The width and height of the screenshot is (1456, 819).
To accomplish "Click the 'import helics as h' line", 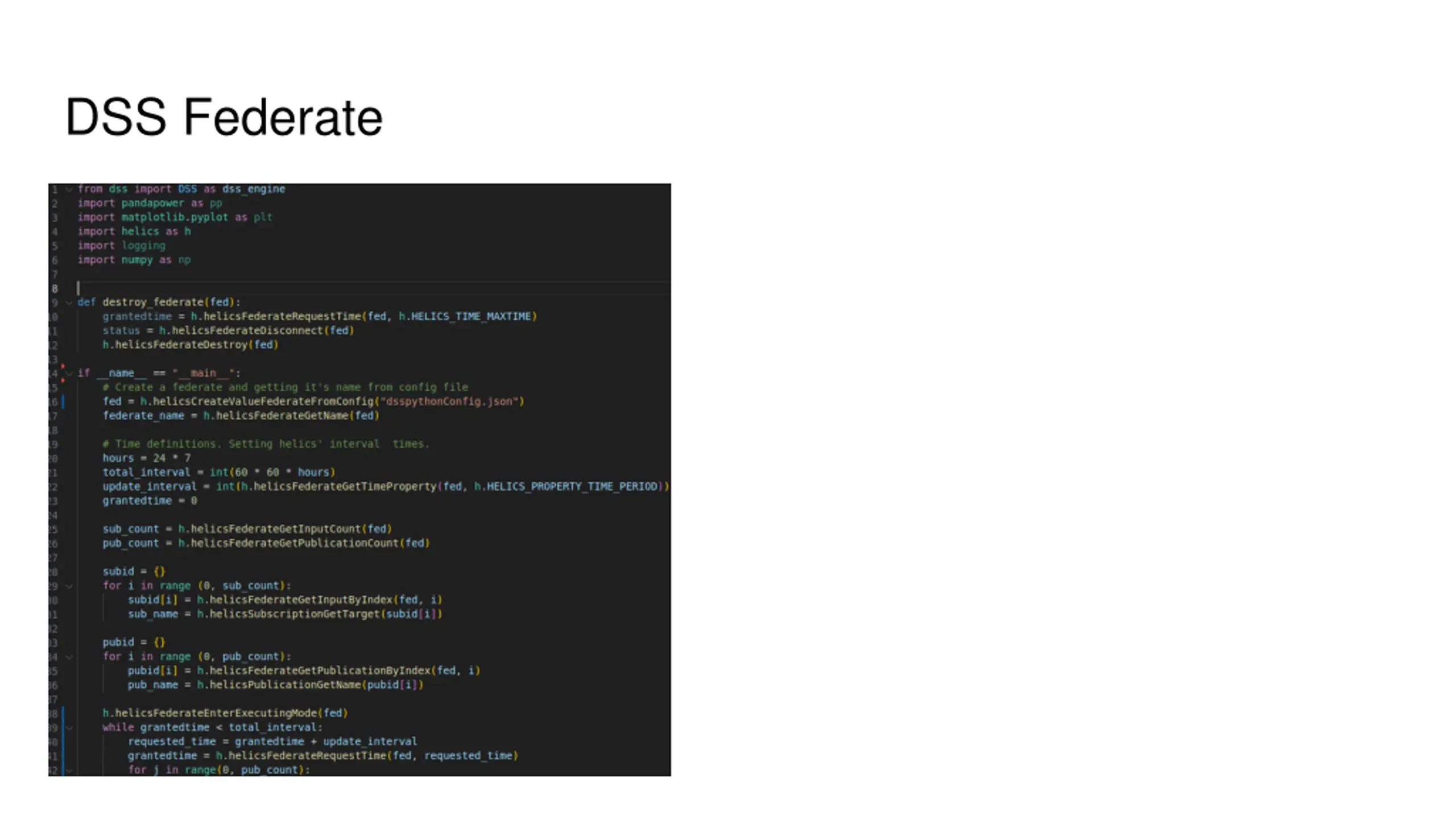I will pyautogui.click(x=134, y=231).
